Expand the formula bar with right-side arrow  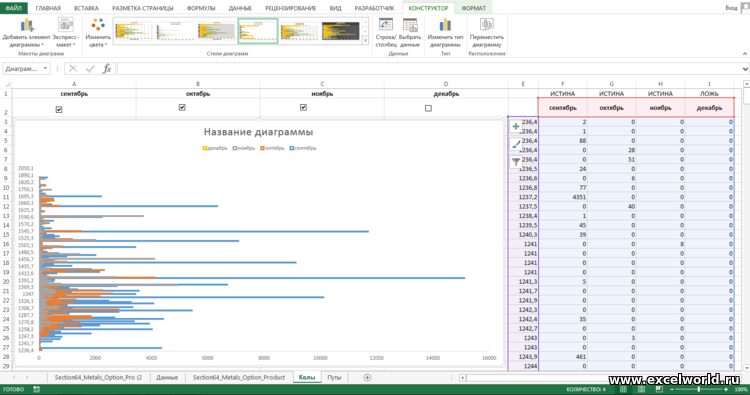(x=745, y=69)
